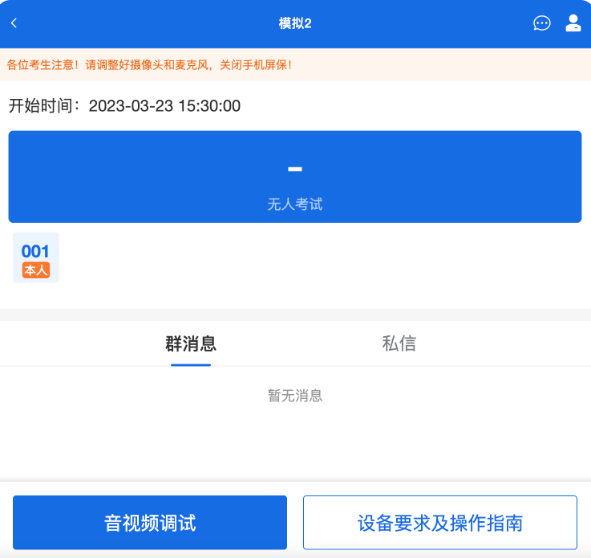Click the 暂无消息 placeholder text
Image resolution: width=591 pixels, height=558 pixels.
(x=295, y=396)
